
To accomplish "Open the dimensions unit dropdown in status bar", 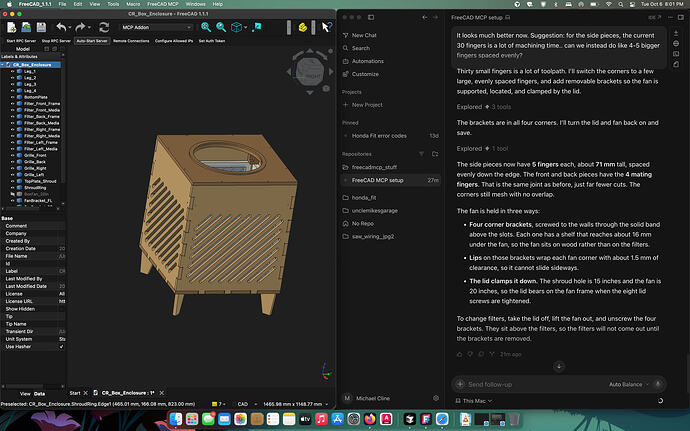I will click(x=296, y=404).
